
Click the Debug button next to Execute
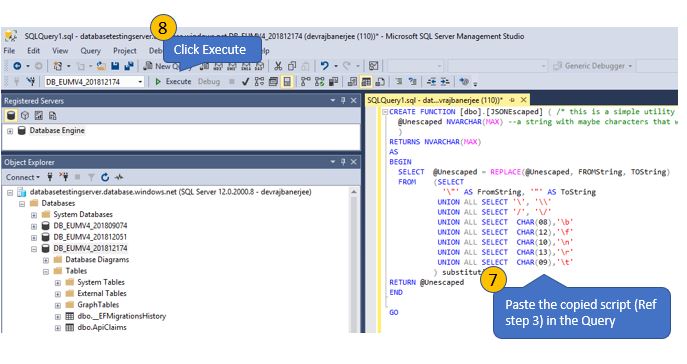point(209,81)
